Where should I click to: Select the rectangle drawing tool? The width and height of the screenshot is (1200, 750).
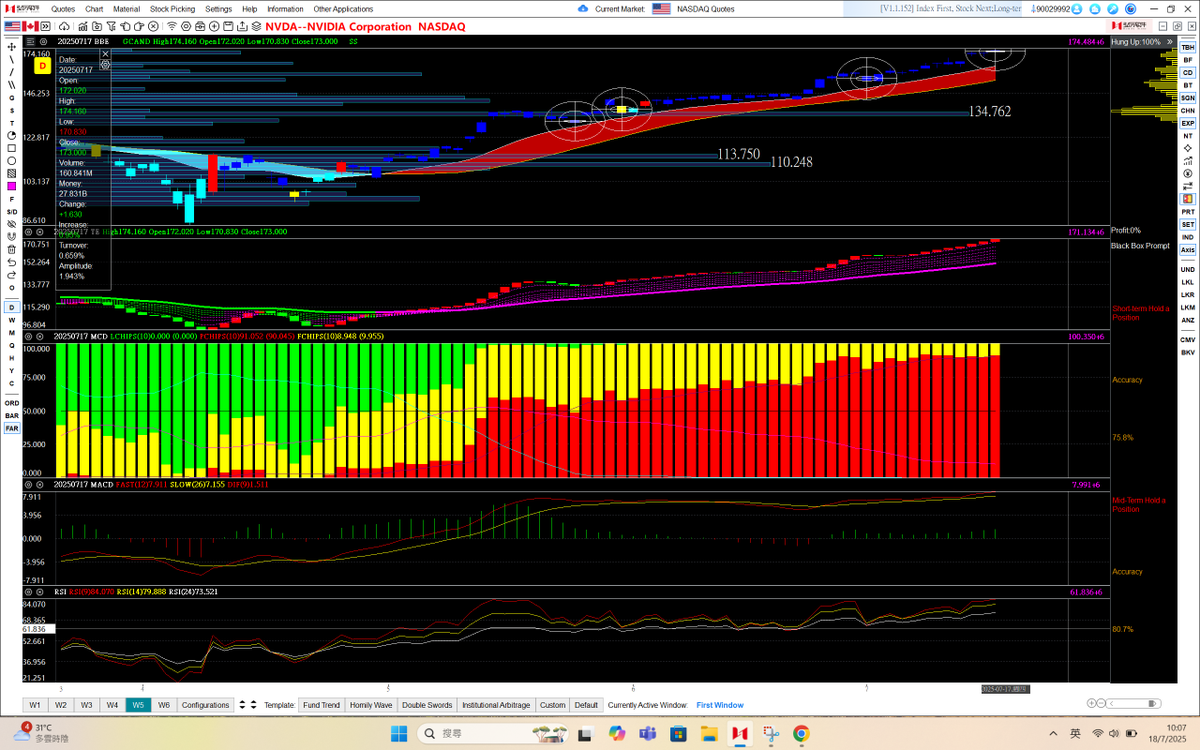point(12,148)
